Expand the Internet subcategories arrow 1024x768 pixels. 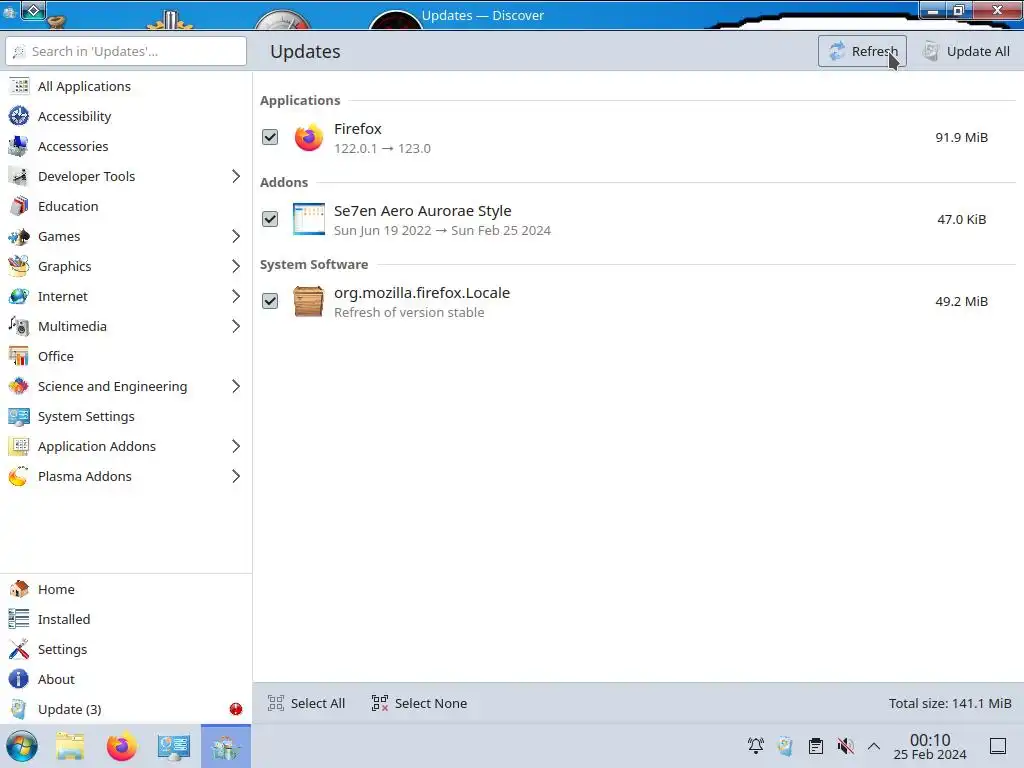(236, 296)
